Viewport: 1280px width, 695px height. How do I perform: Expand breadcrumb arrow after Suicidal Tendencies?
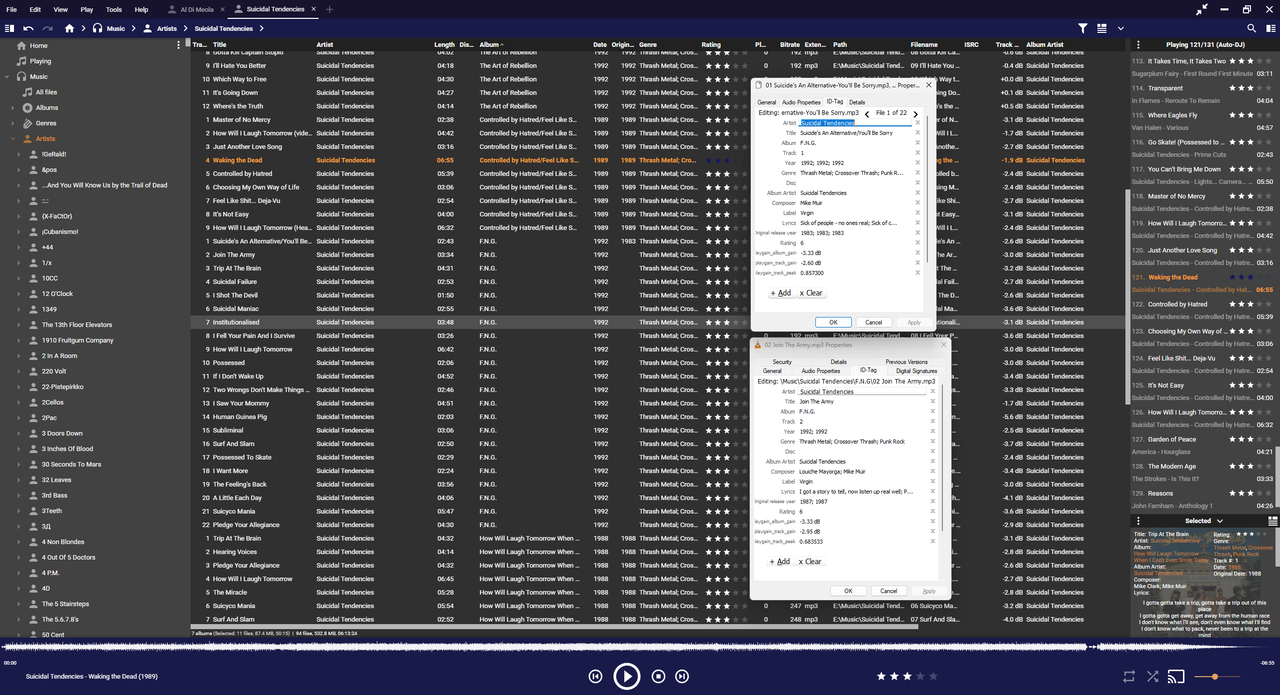point(261,28)
